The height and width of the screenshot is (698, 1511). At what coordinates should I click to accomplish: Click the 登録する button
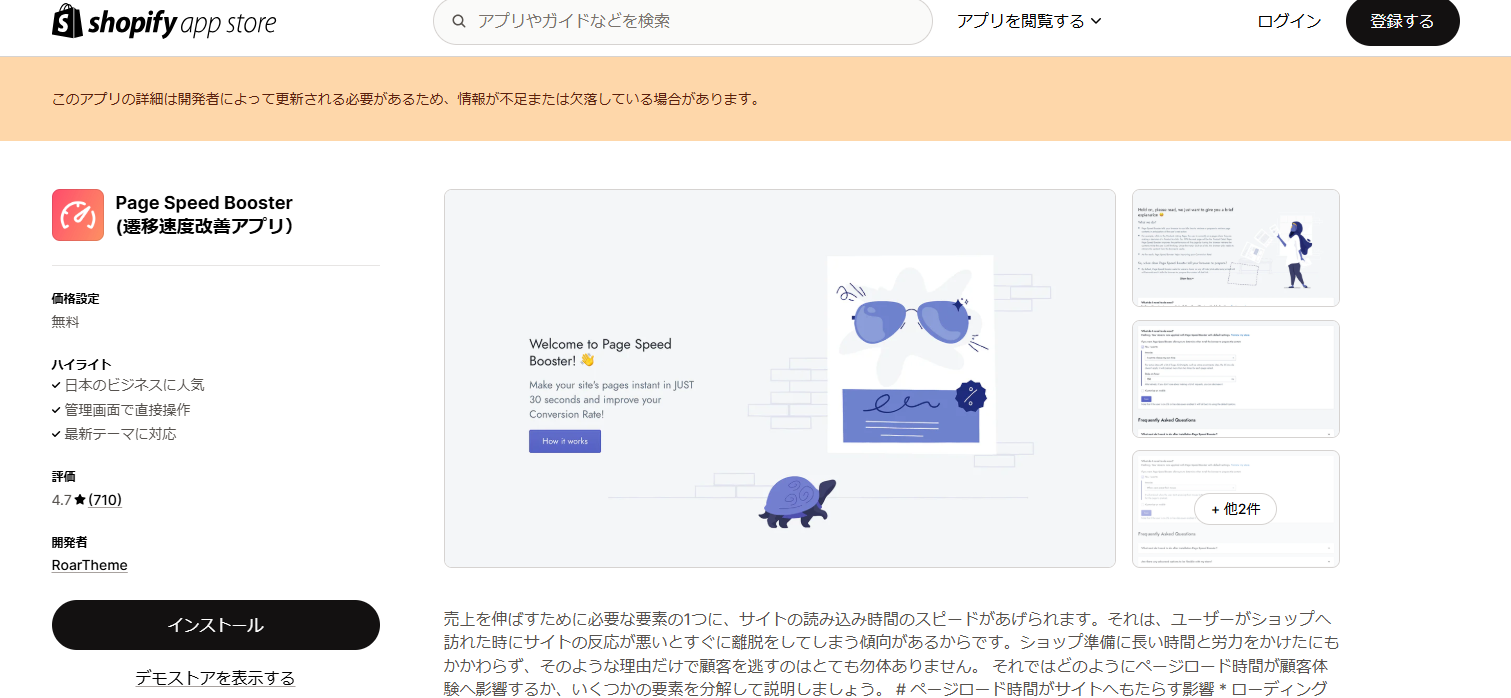(1402, 21)
